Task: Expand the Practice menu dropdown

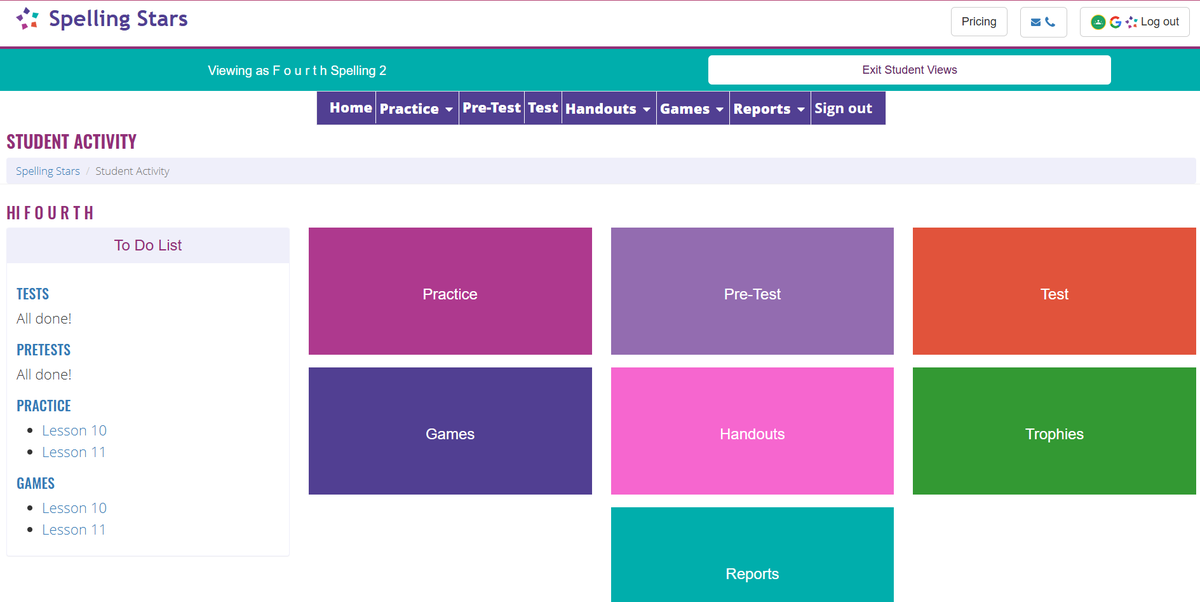Action: [x=416, y=108]
